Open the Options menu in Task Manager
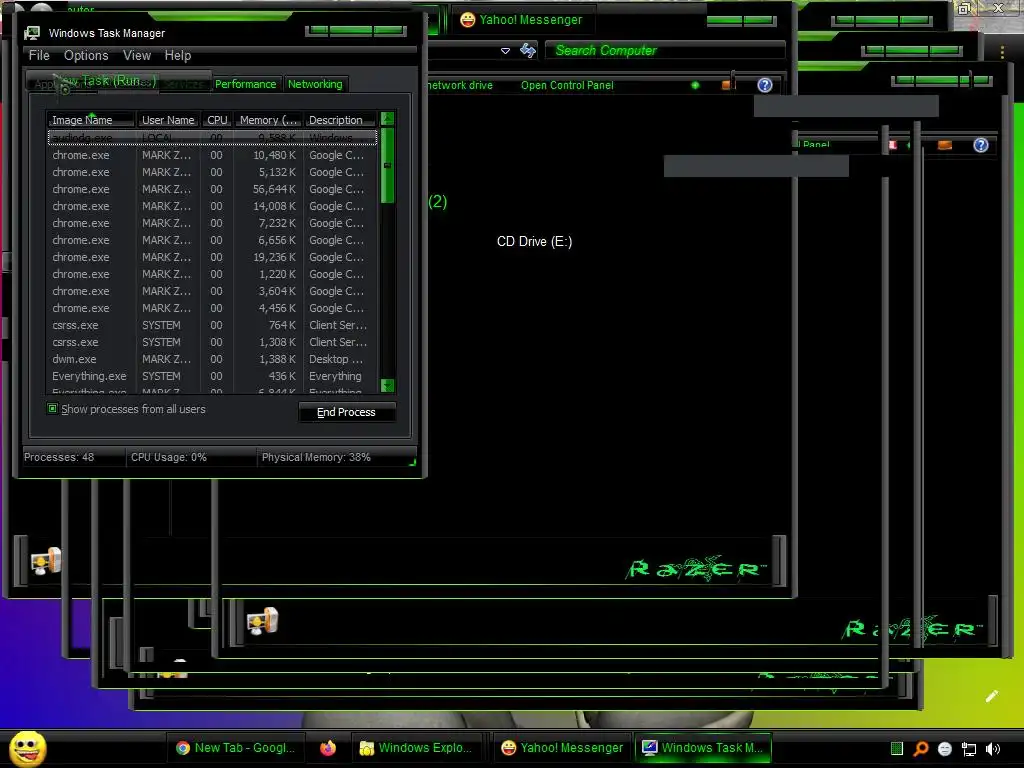The height and width of the screenshot is (768, 1024). pos(86,56)
